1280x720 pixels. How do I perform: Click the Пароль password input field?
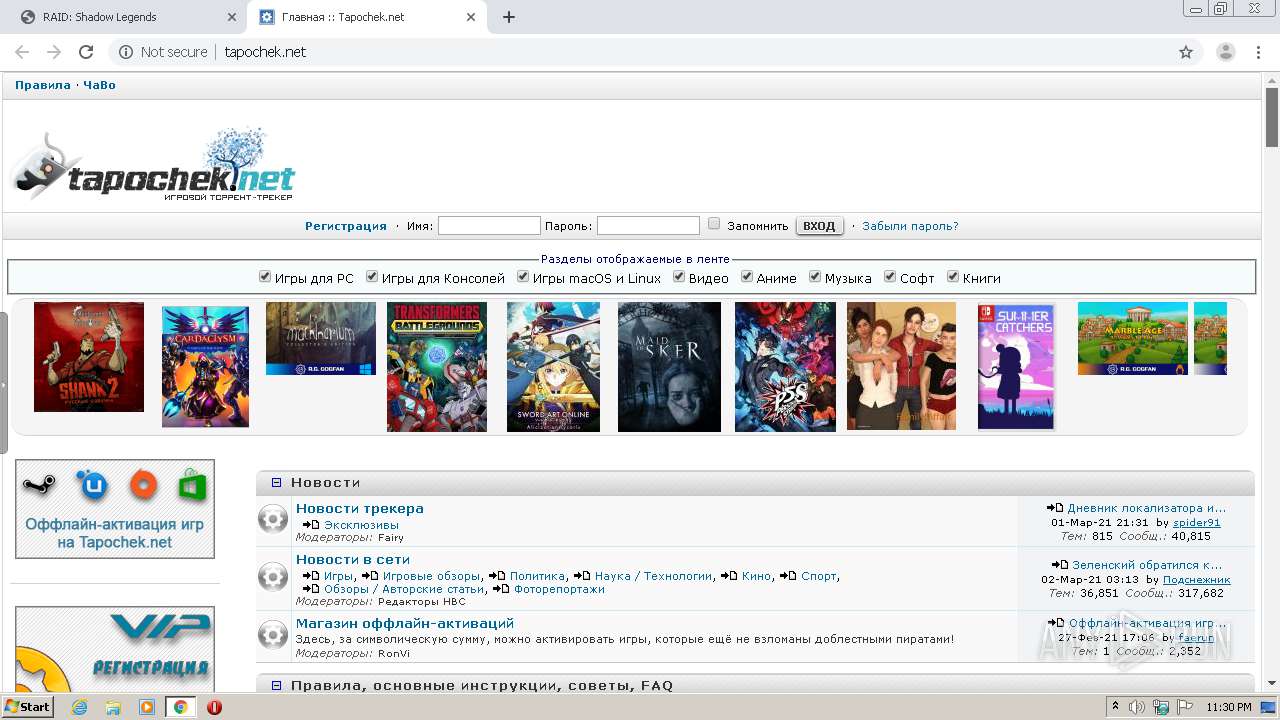point(648,226)
